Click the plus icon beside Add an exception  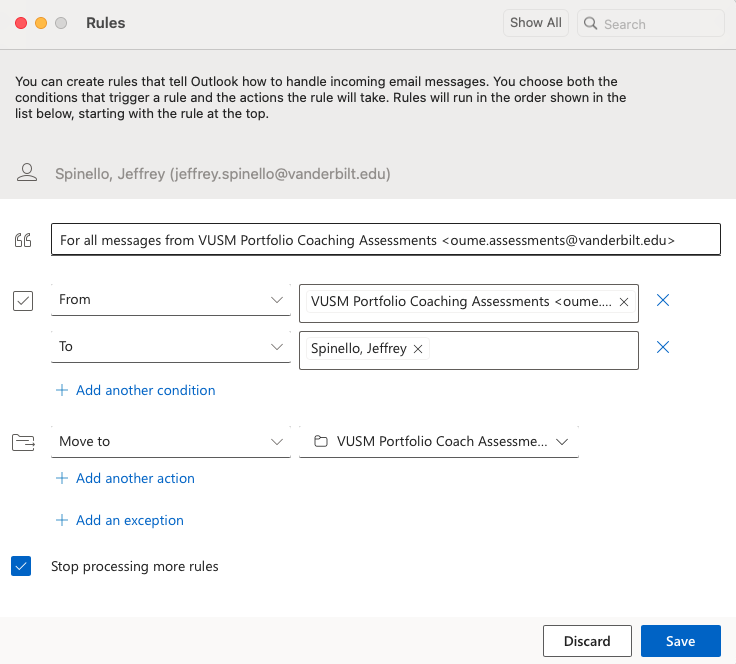pos(62,520)
